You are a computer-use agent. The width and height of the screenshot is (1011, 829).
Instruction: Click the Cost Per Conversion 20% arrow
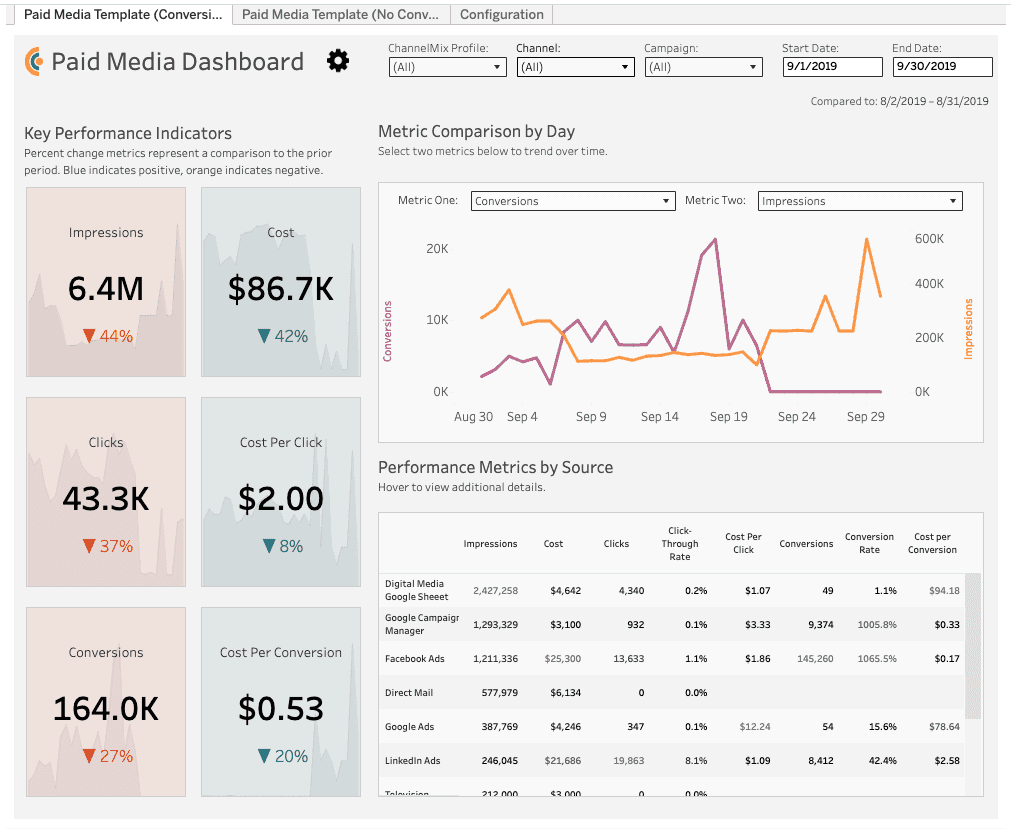click(264, 756)
